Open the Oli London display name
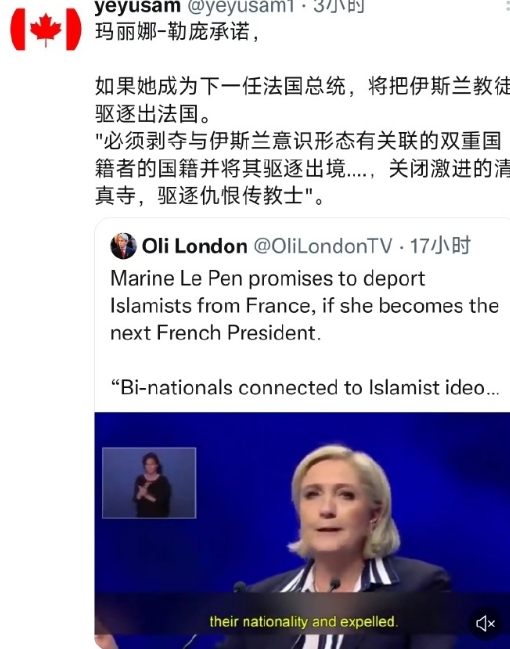The height and width of the screenshot is (649, 510). tap(195, 246)
